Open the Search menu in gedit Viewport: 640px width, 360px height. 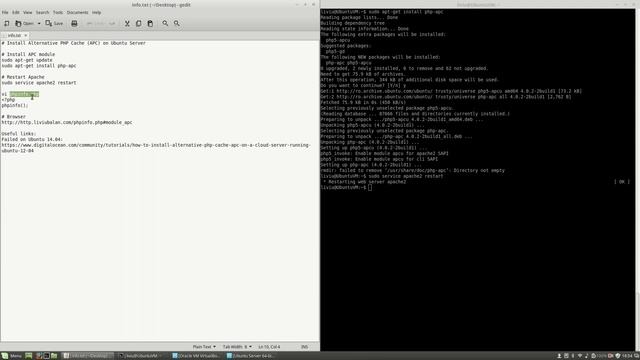(x=42, y=12)
